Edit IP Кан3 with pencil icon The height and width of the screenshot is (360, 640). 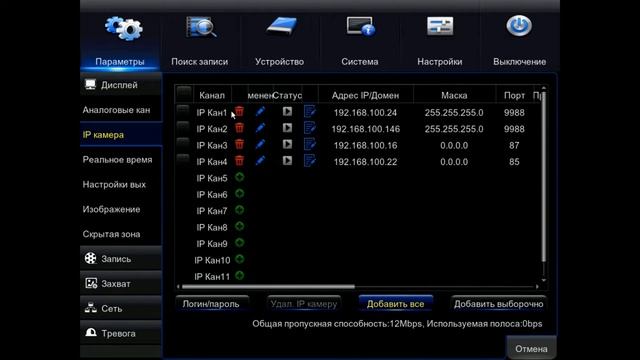(260, 144)
